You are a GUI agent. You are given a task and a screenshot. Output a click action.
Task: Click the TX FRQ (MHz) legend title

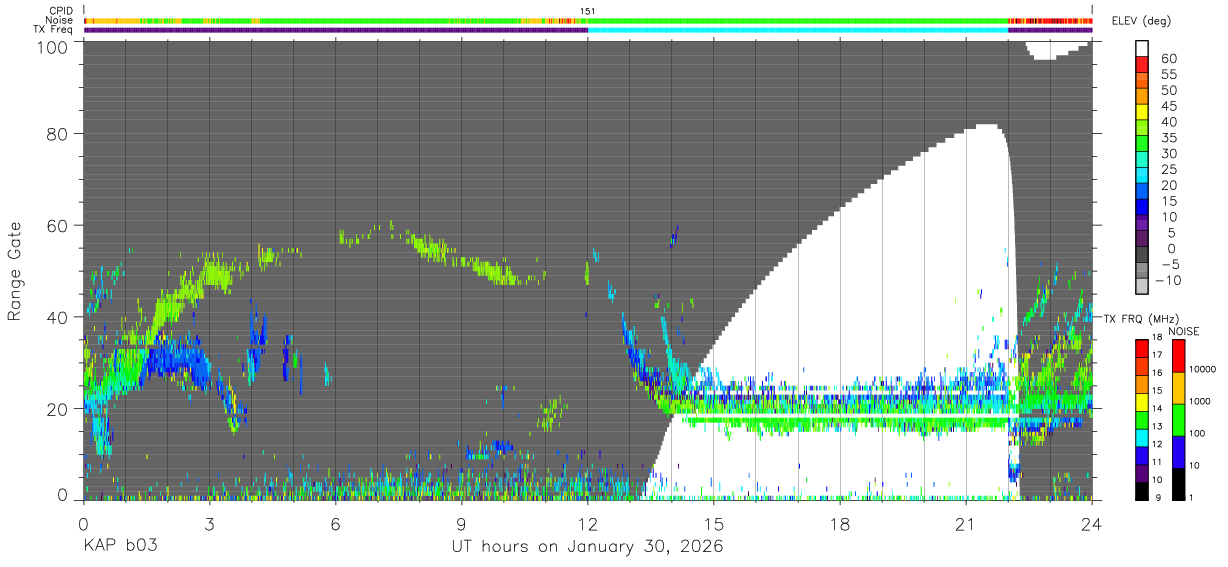1141,318
